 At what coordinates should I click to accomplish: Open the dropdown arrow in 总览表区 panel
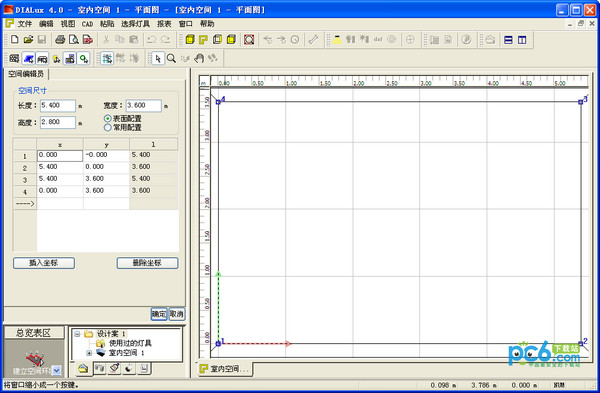click(x=56, y=370)
